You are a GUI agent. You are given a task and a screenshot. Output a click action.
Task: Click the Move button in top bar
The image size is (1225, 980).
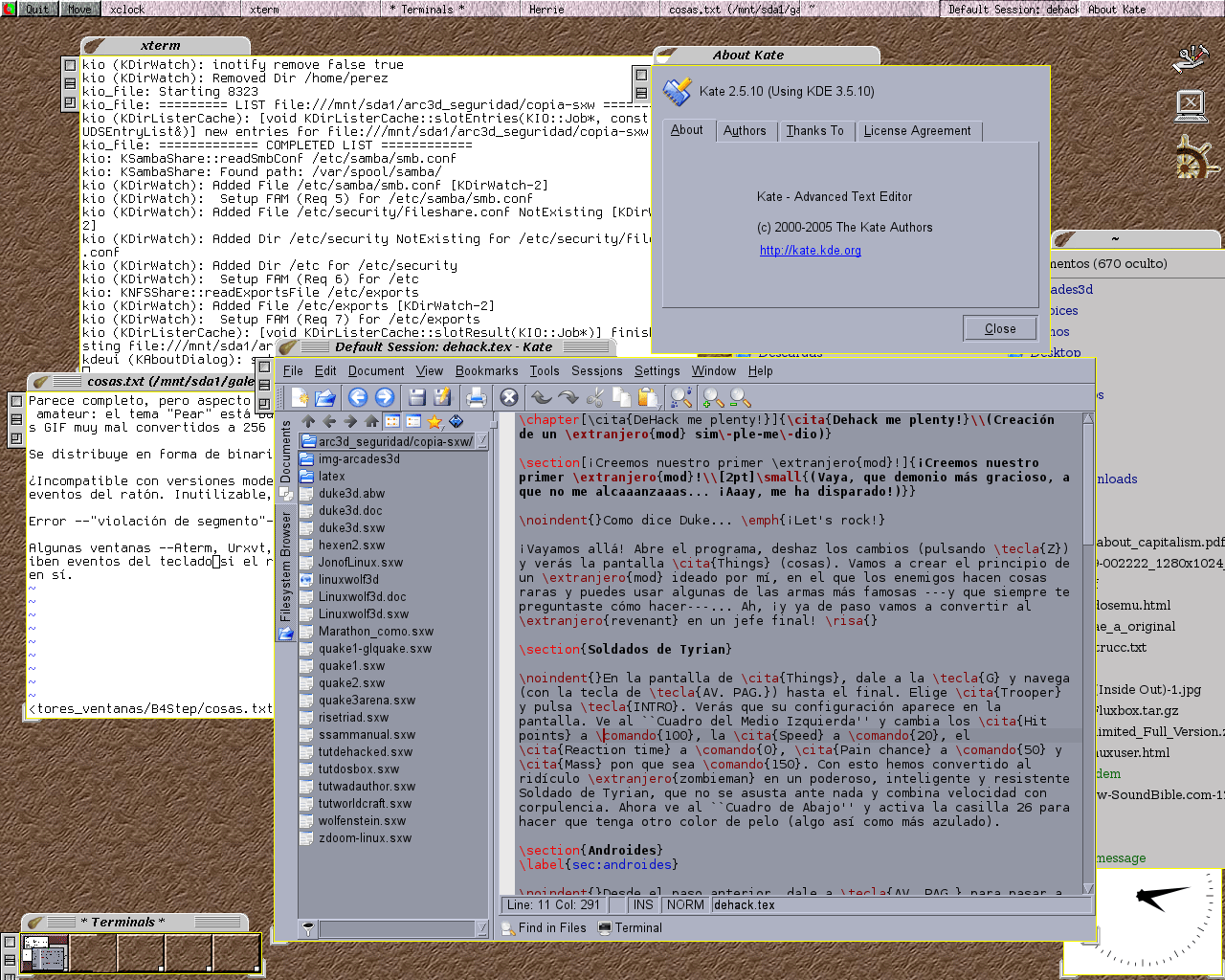pos(79,10)
